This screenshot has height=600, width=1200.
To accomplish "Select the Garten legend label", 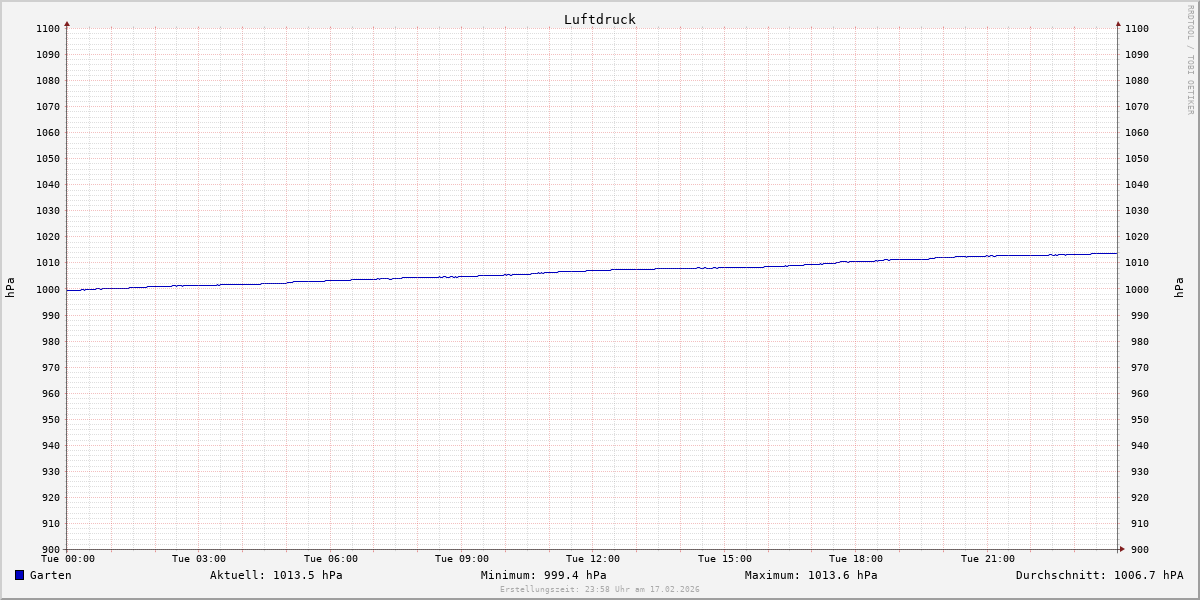I will [x=50, y=575].
